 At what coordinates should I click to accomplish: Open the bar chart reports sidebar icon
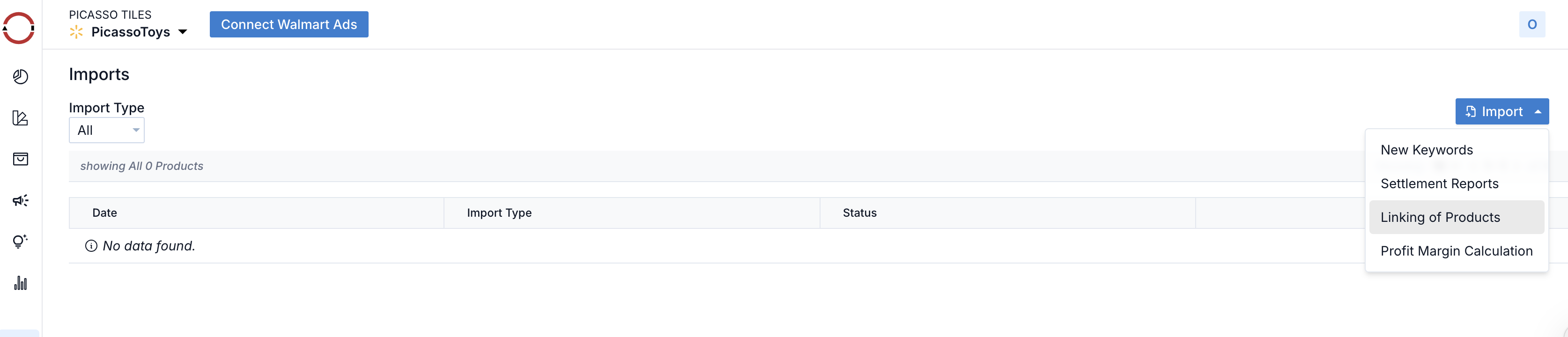[20, 283]
